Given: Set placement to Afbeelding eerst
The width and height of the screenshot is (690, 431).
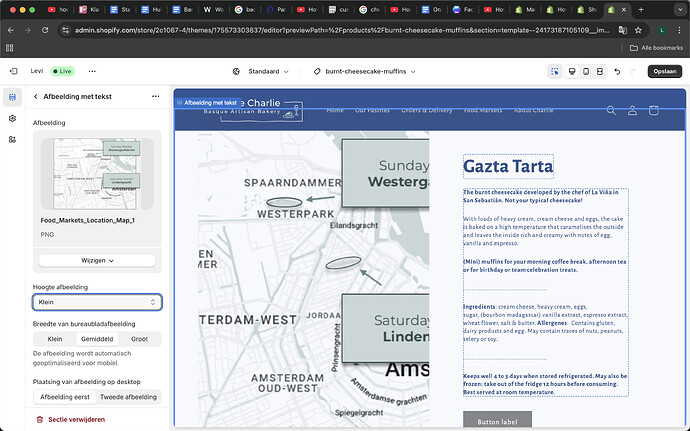Looking at the screenshot, I should pos(64,397).
